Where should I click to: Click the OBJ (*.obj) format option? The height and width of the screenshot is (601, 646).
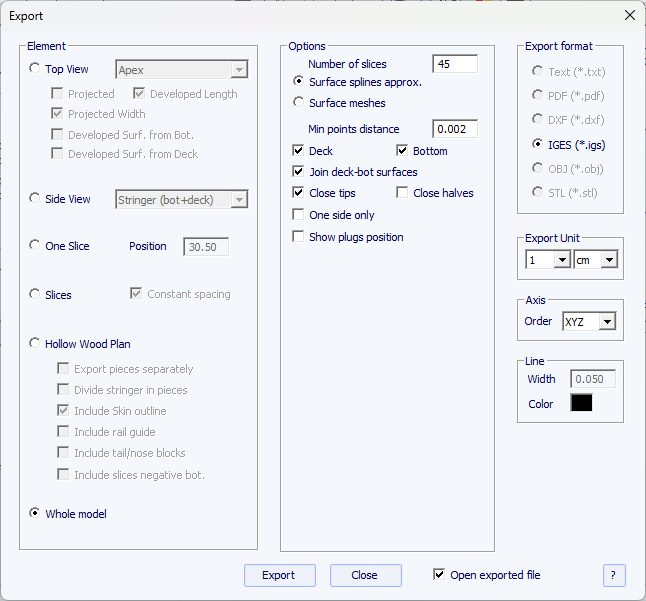537,168
